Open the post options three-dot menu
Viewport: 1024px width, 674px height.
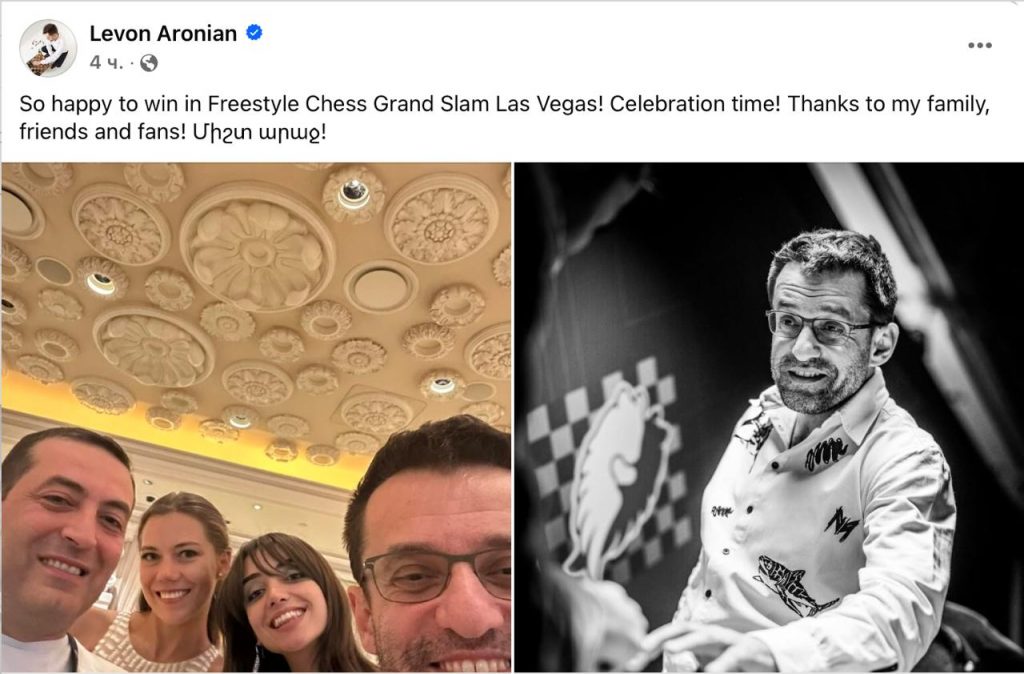point(980,45)
